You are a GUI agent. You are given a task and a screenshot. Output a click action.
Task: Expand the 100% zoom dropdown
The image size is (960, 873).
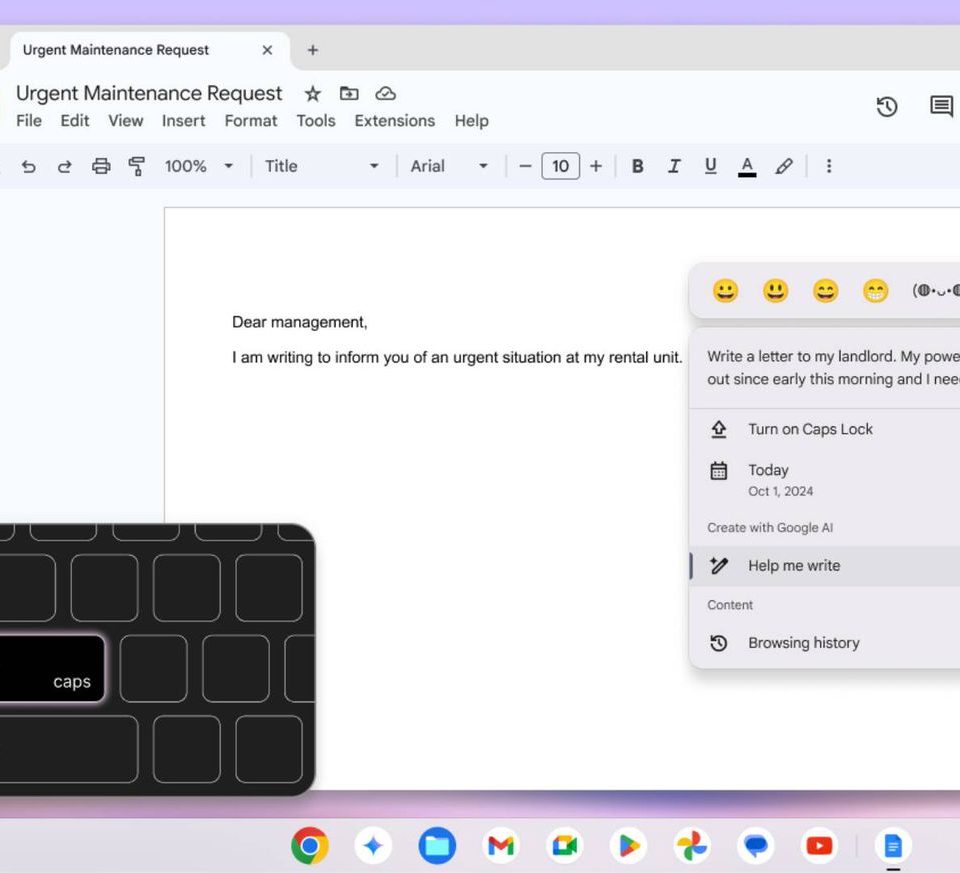[198, 167]
